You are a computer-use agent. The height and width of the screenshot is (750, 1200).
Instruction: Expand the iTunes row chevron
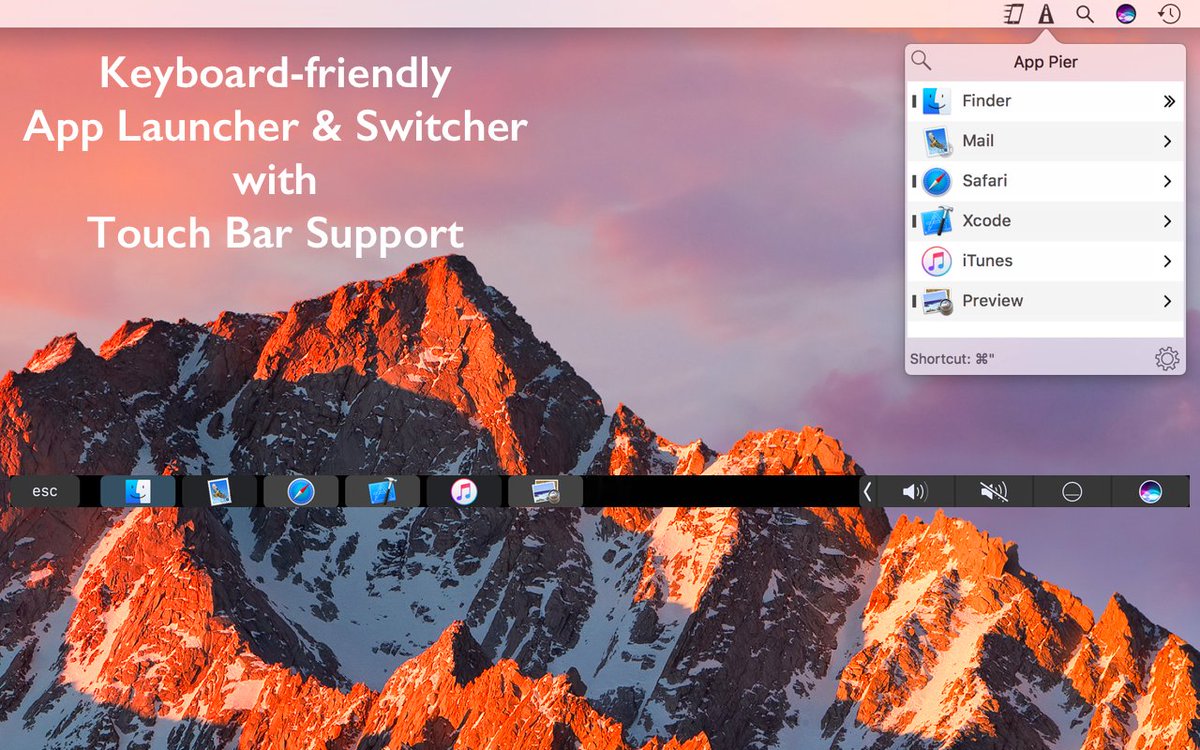click(1167, 261)
